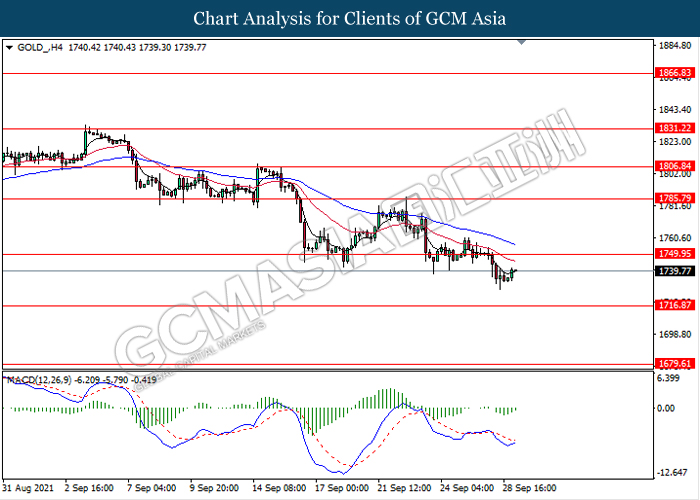Click the OHLC values 1740.42 1740.43 1739.30 1739.77
The height and width of the screenshot is (500, 700).
[137, 47]
